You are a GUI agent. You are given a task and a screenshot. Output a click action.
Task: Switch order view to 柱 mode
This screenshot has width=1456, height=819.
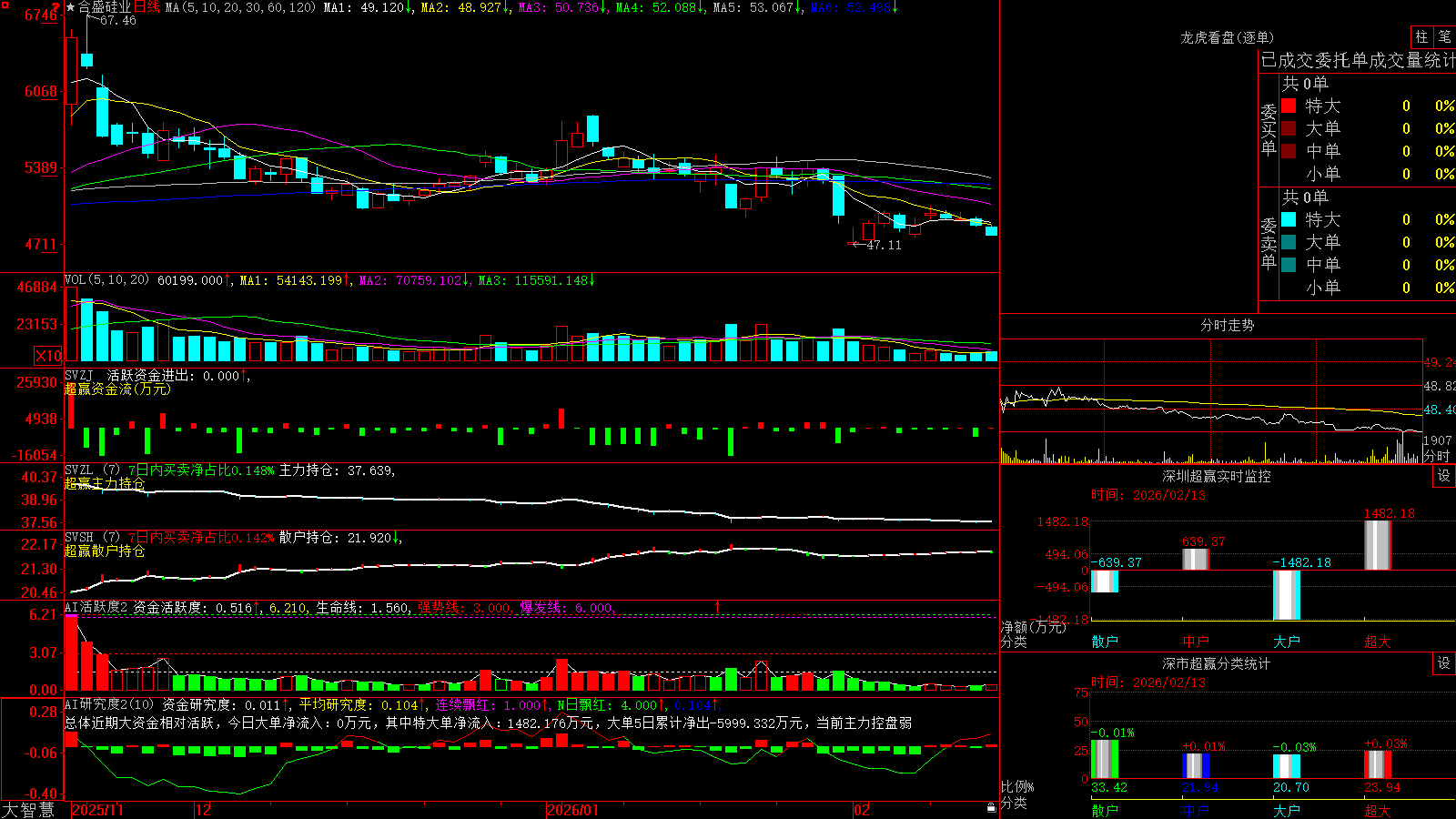point(1421,36)
